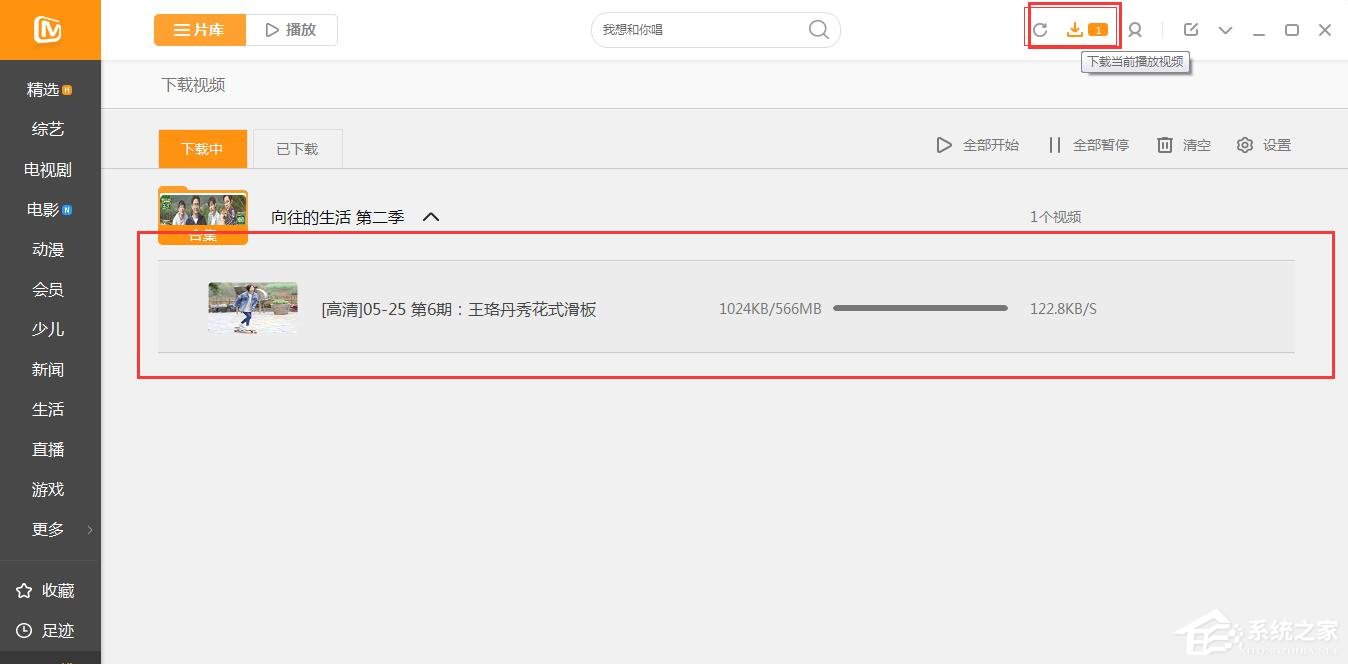
Task: Switch to the 已下载 tab
Action: click(297, 147)
